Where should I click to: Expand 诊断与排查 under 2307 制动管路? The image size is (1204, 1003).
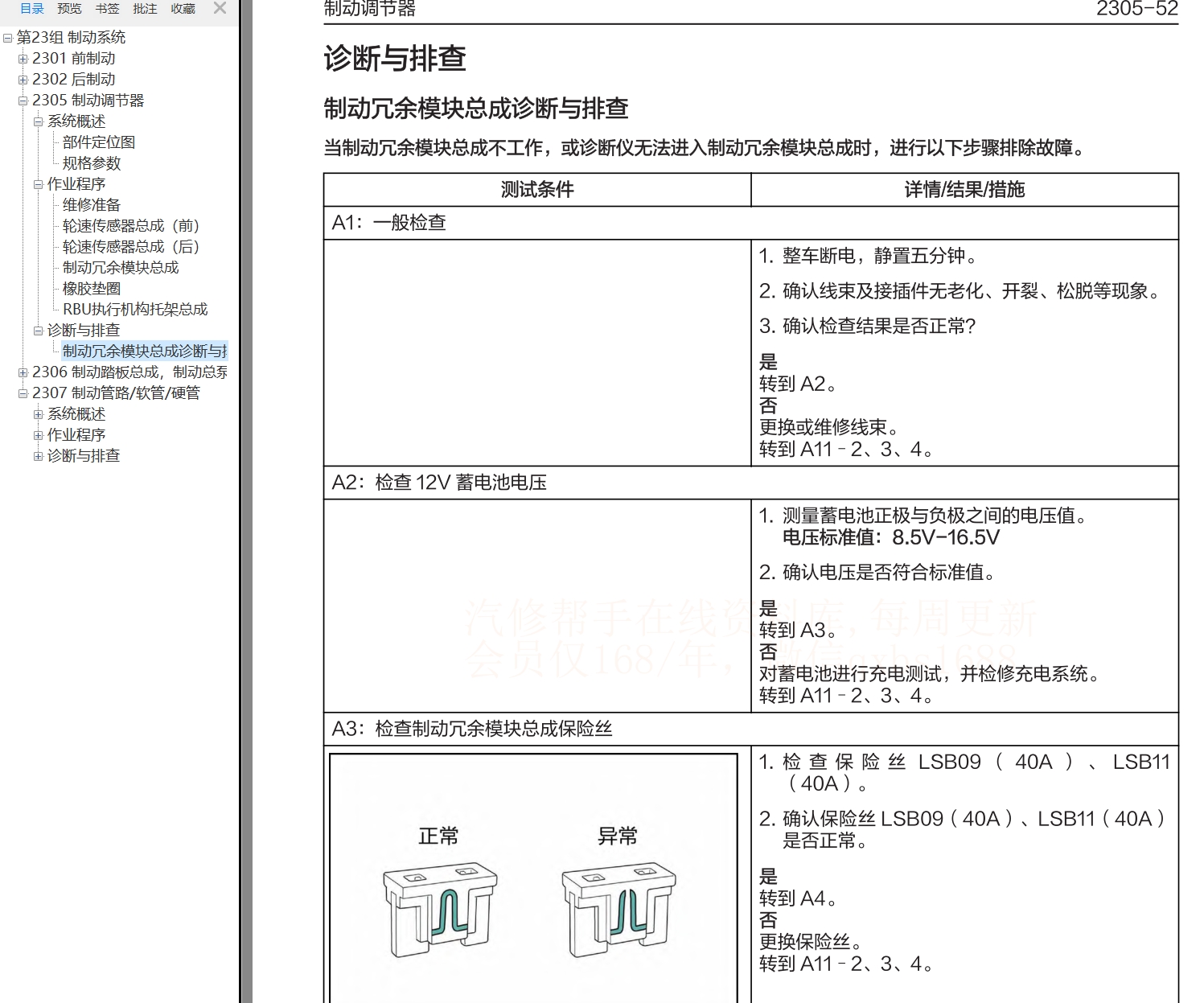pyautogui.click(x=37, y=455)
